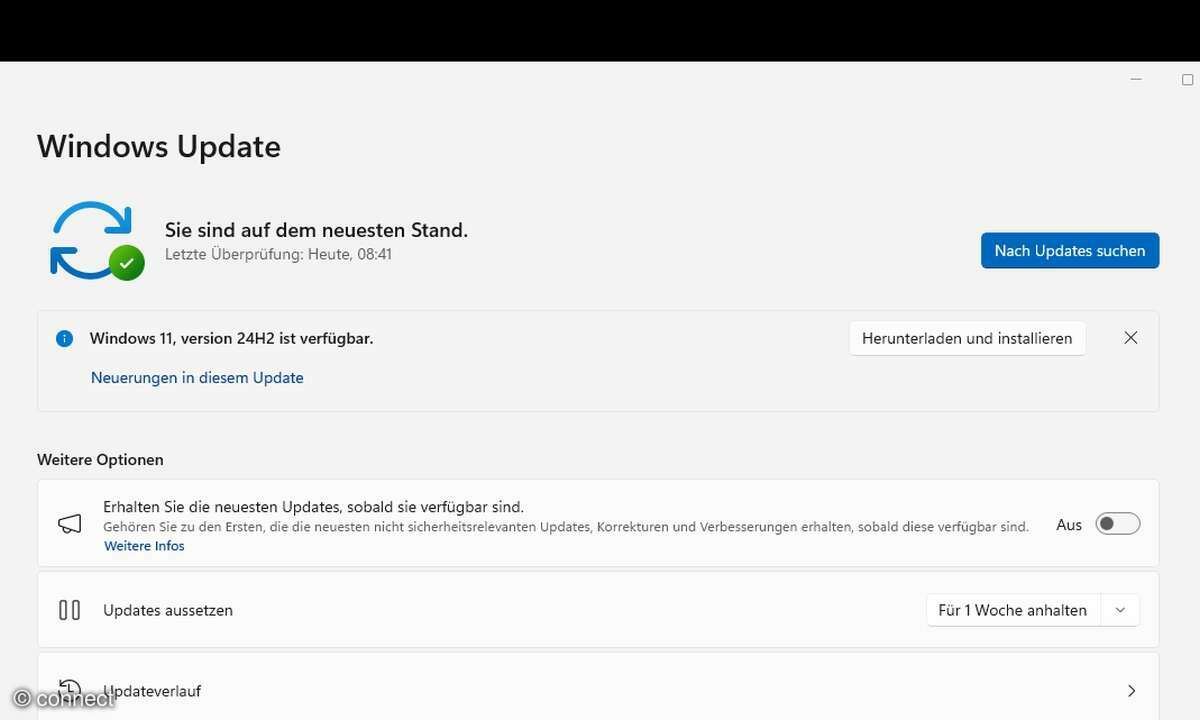This screenshot has height=720, width=1200.
Task: Click the Updates aussetzen label
Action: (168, 610)
